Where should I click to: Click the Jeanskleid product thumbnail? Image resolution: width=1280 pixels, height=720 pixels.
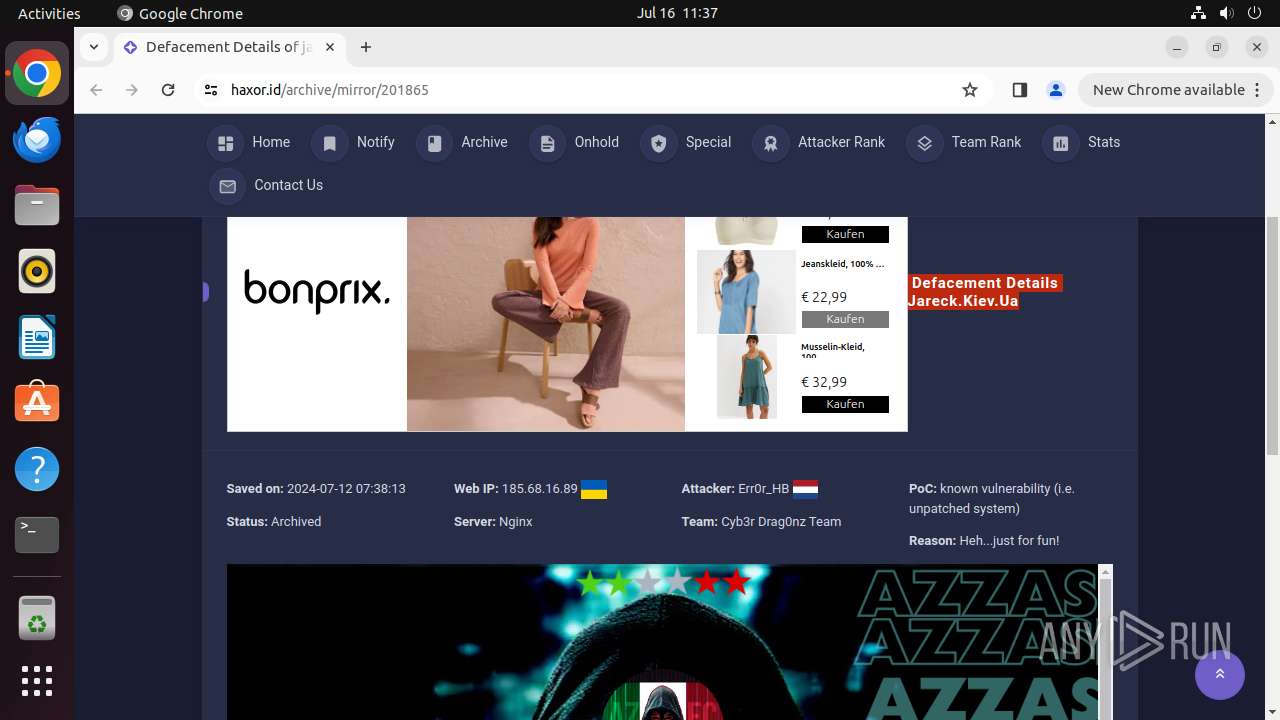[746, 292]
